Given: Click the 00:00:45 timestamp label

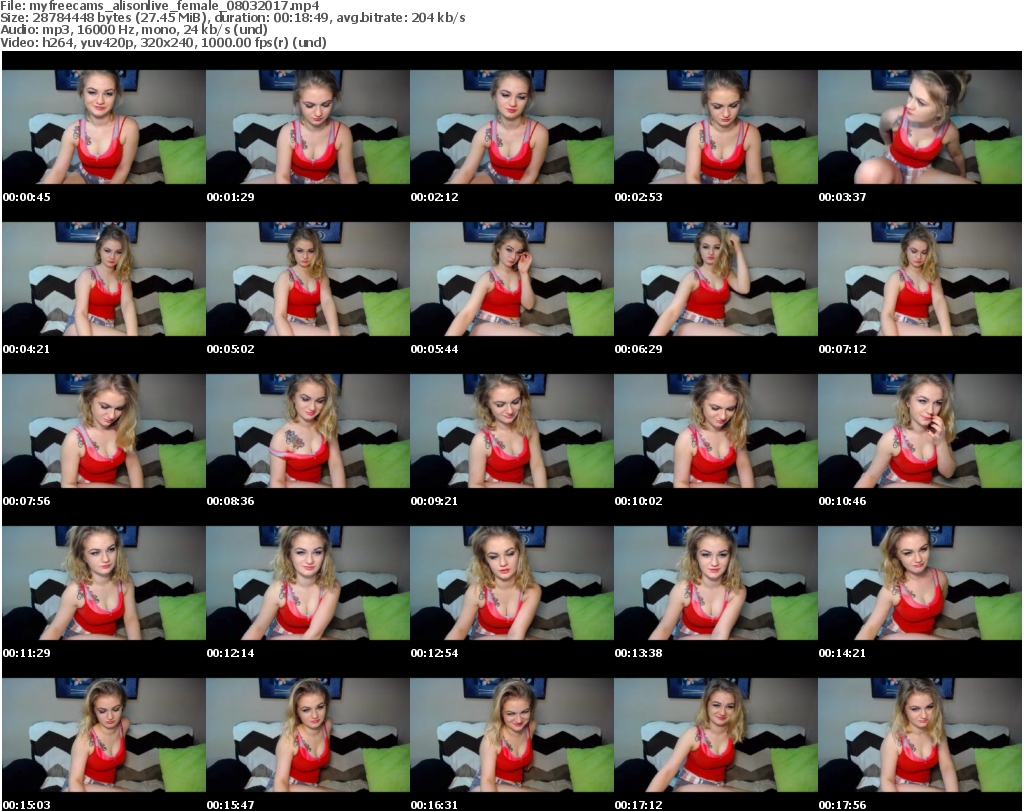Looking at the screenshot, I should 27,197.
